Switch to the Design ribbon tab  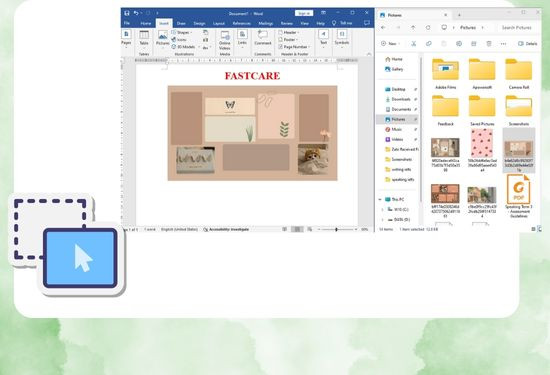tap(199, 24)
